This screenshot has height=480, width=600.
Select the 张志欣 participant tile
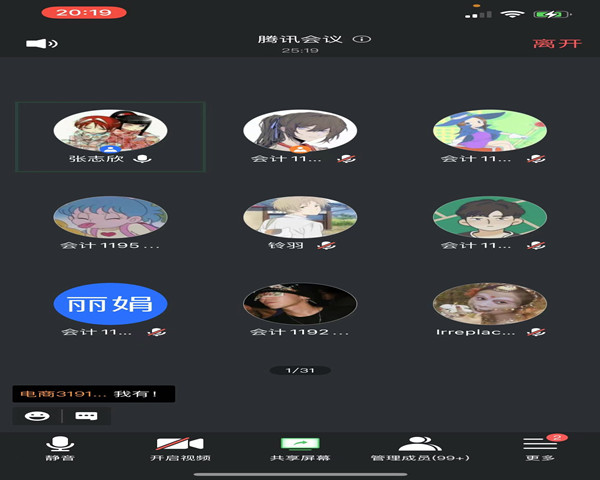[x=110, y=137]
